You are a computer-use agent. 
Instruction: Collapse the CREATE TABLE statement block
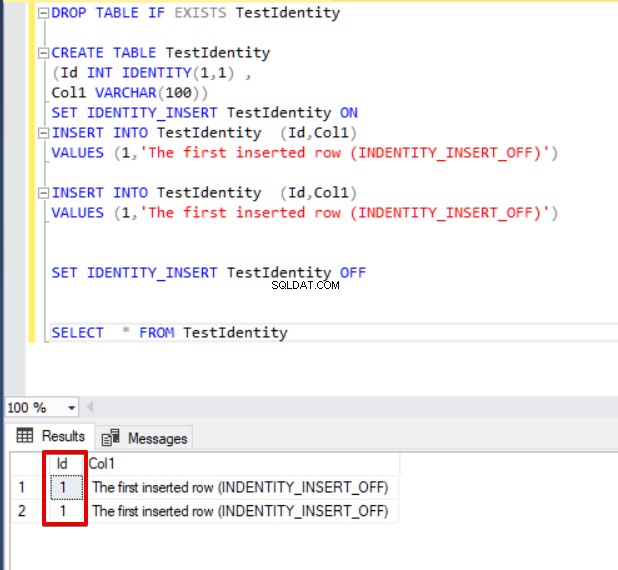43,53
